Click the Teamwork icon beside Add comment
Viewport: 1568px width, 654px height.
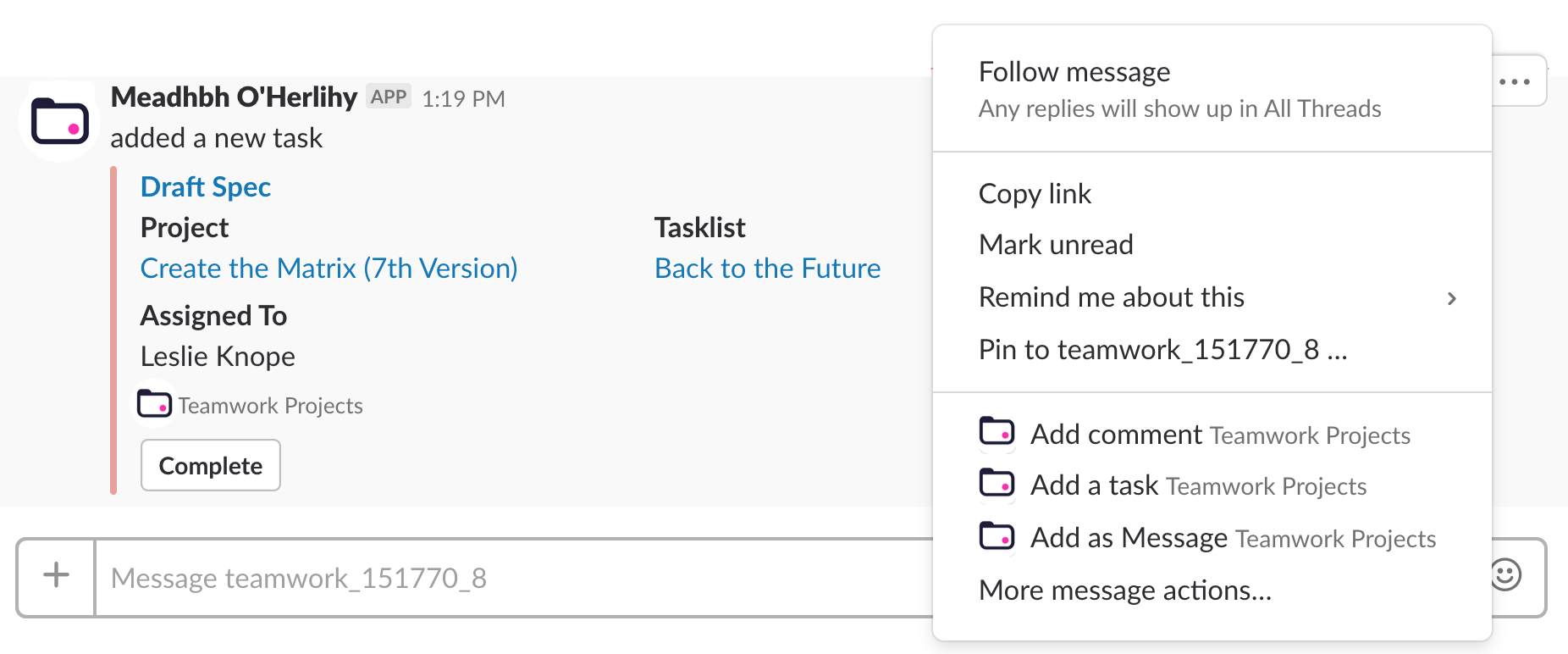[x=997, y=433]
